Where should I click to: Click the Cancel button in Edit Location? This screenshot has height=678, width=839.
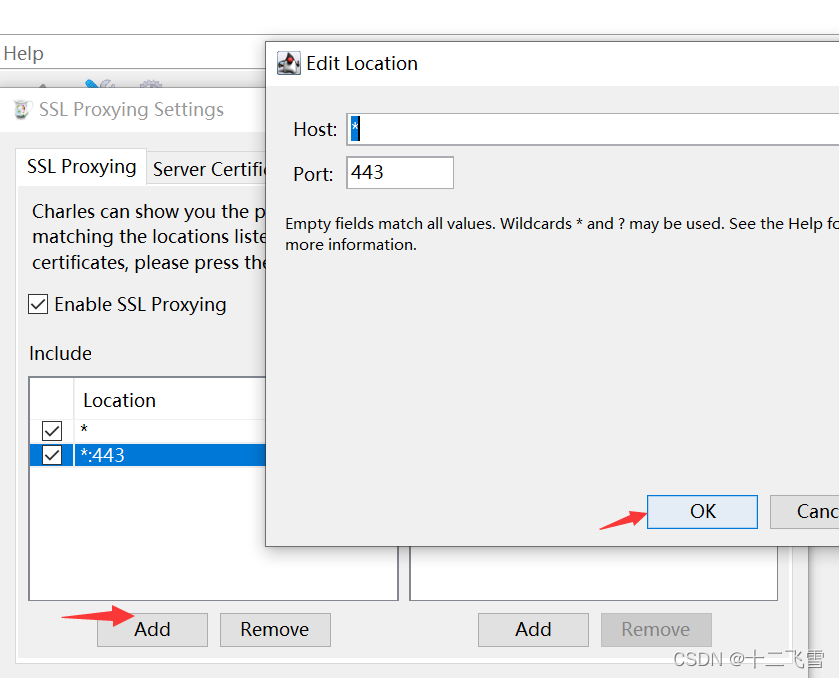pyautogui.click(x=804, y=512)
